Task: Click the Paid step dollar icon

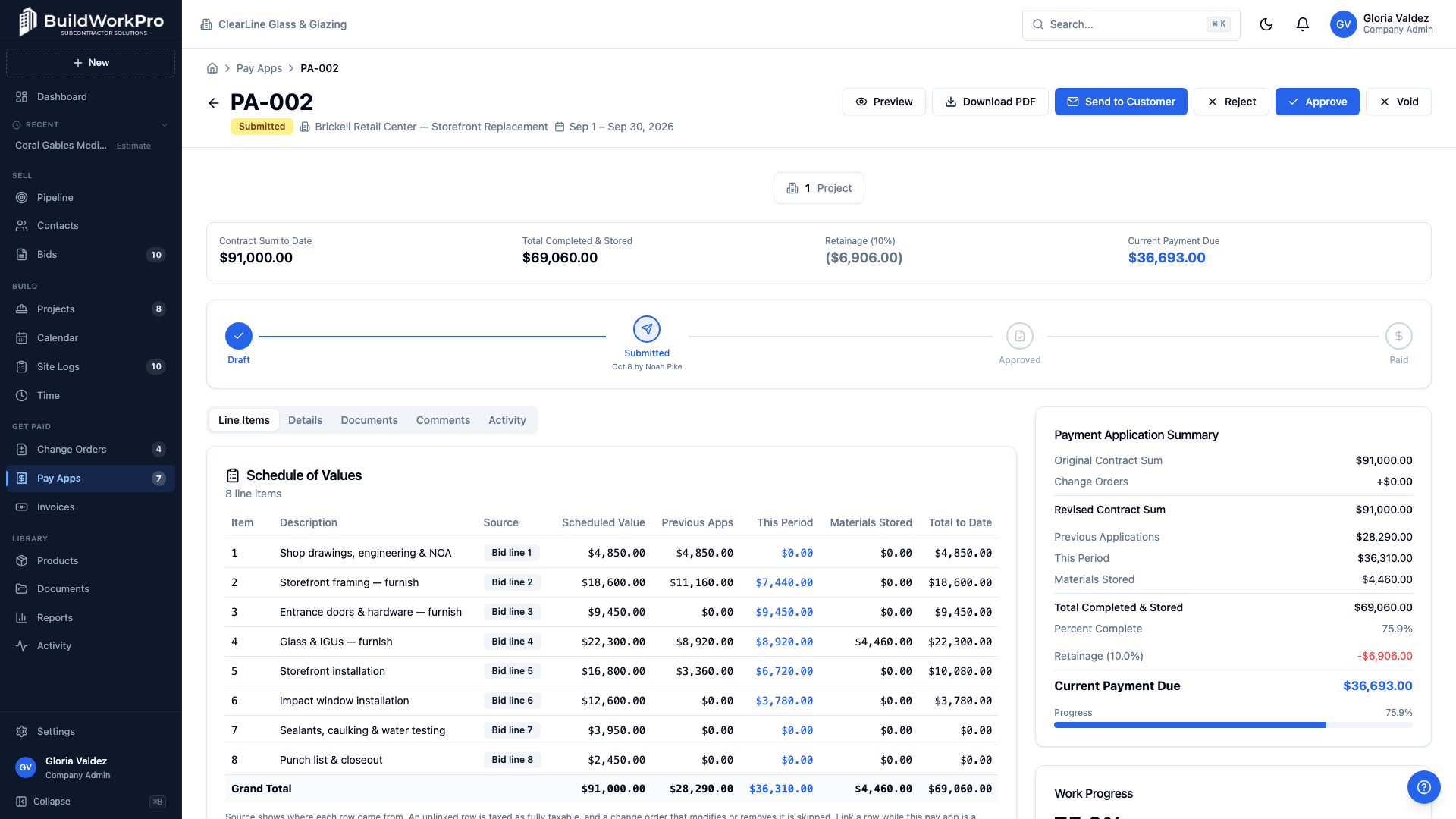Action: point(1398,336)
